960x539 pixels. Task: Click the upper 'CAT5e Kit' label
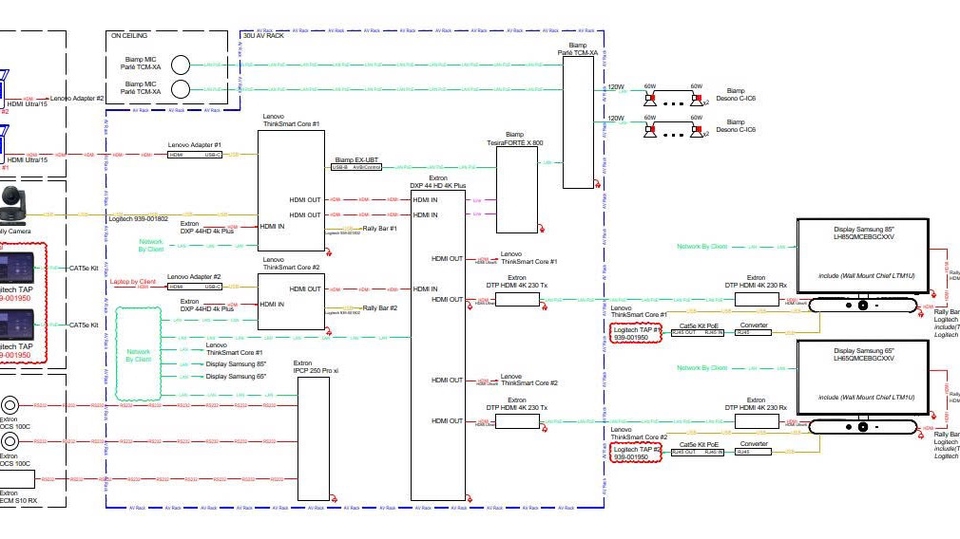point(83,268)
